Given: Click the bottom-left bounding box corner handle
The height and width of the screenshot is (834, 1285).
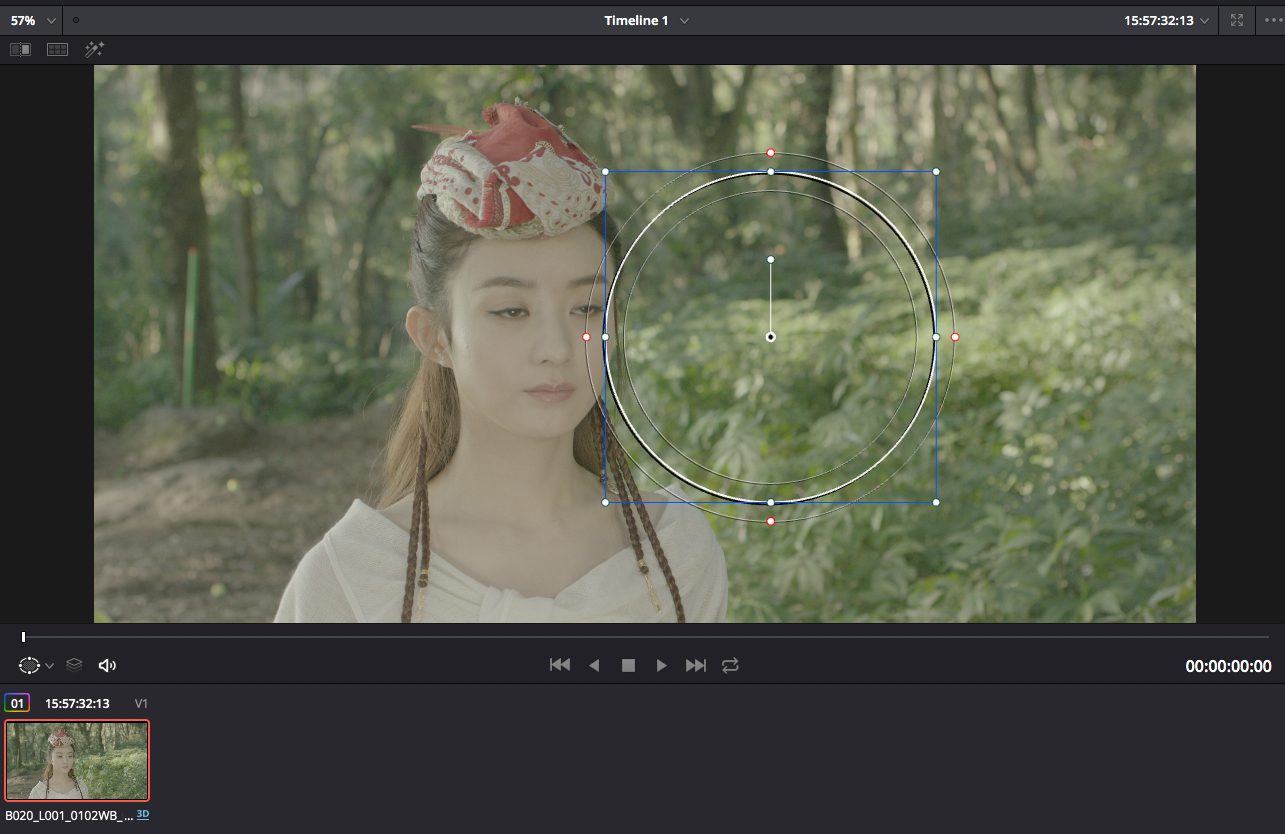Looking at the screenshot, I should pos(605,502).
